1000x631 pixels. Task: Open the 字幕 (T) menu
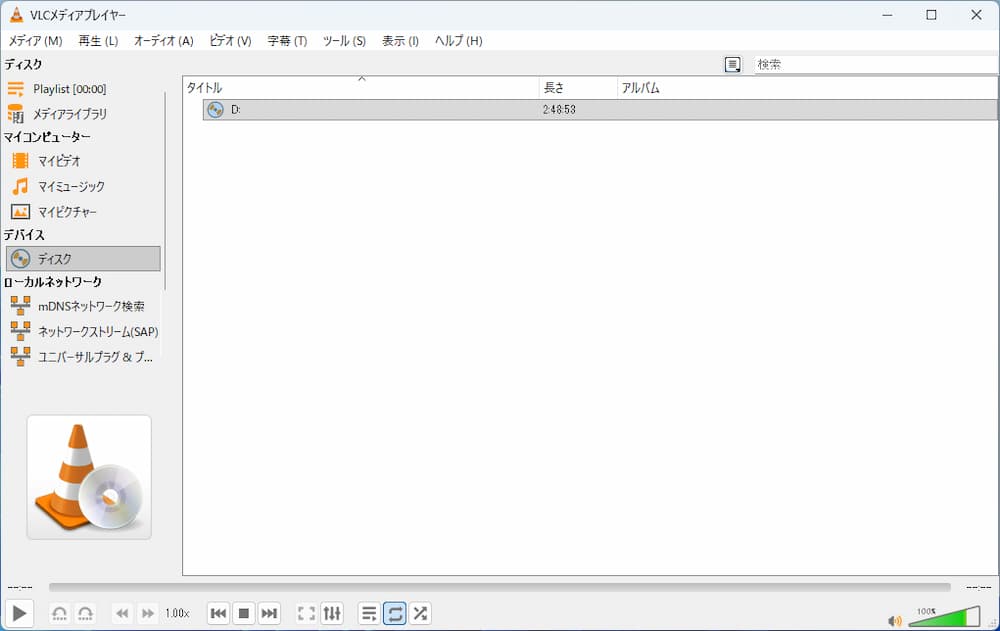[x=287, y=41]
